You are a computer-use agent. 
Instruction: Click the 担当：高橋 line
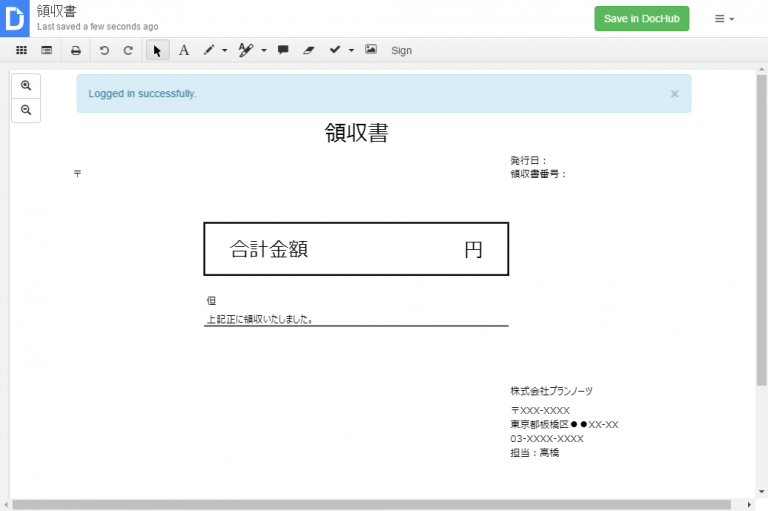click(x=534, y=453)
